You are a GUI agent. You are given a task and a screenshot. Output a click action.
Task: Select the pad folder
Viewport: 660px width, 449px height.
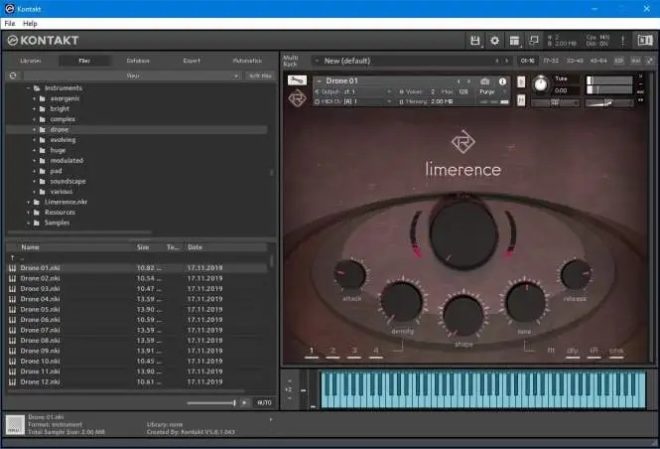[x=56, y=171]
